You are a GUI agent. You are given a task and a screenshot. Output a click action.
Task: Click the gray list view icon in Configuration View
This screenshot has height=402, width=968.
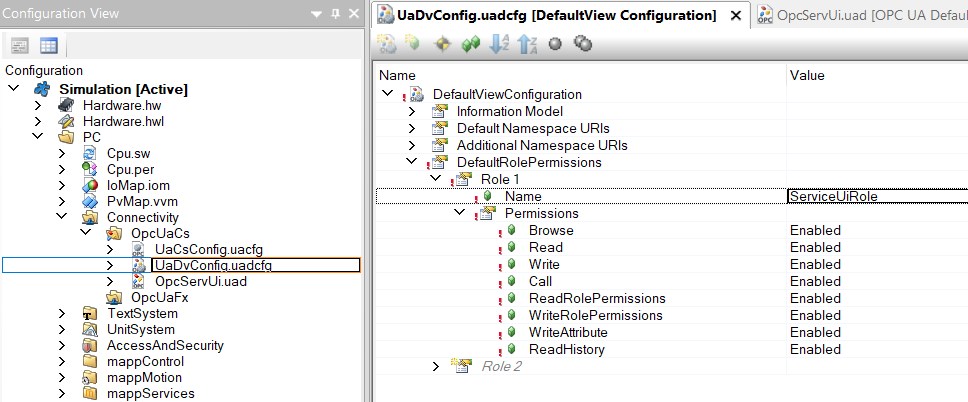[x=20, y=45]
